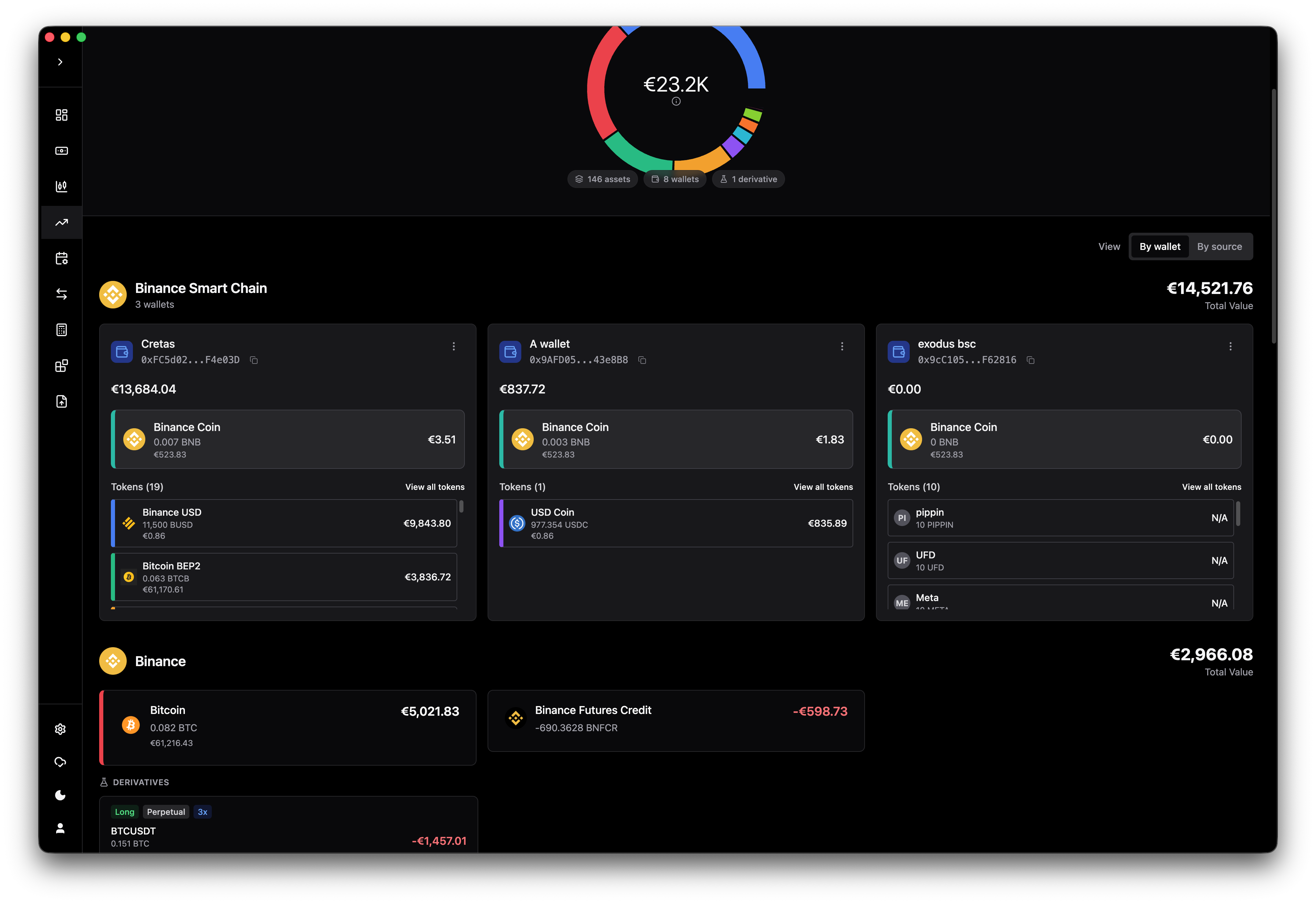Open the Cretas wallet three-dot menu

click(454, 346)
